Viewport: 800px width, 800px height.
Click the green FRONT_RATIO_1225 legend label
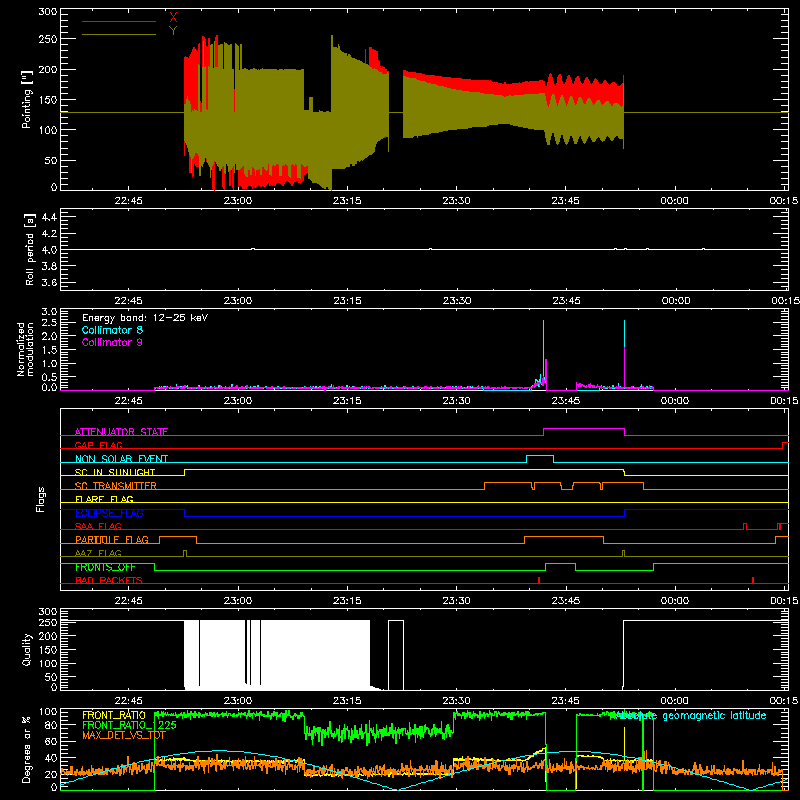[x=130, y=725]
